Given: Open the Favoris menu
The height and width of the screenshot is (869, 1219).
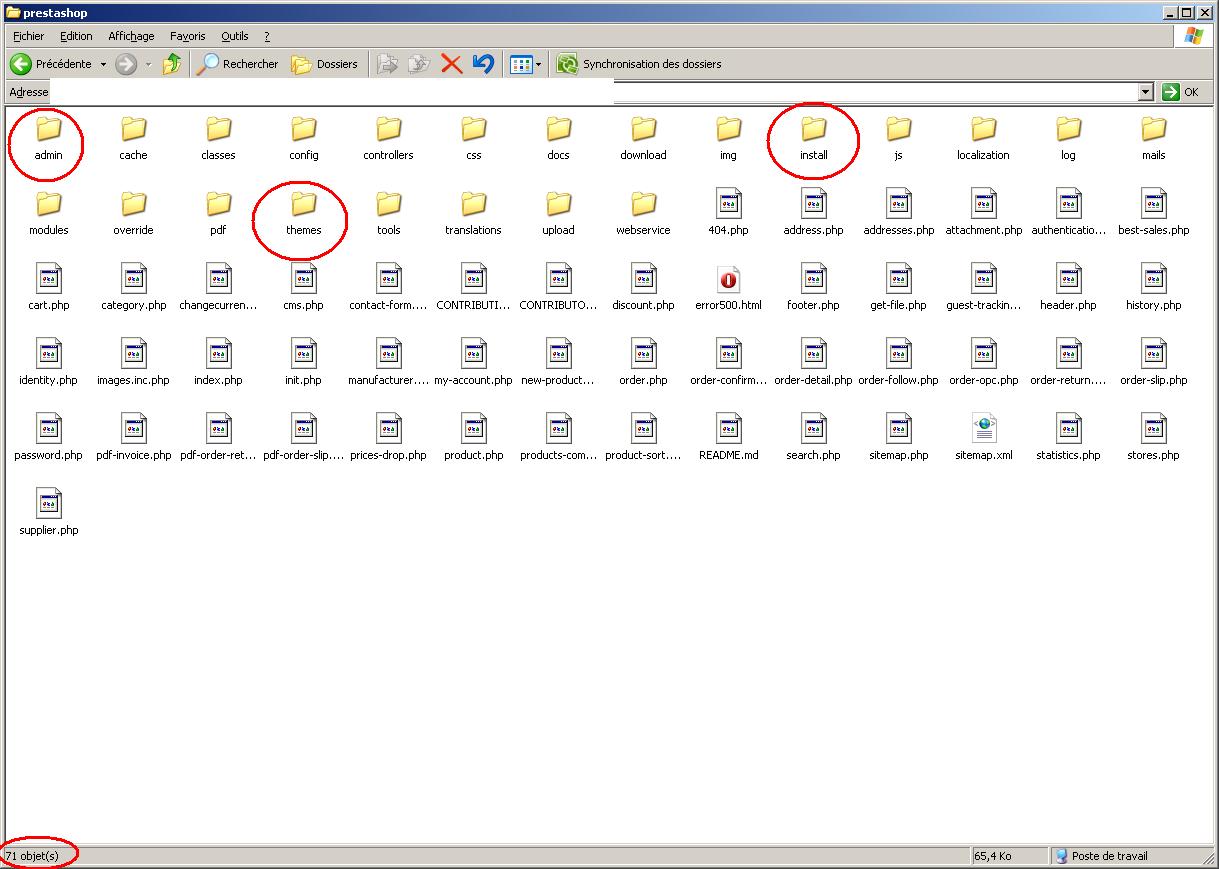Looking at the screenshot, I should 187,36.
